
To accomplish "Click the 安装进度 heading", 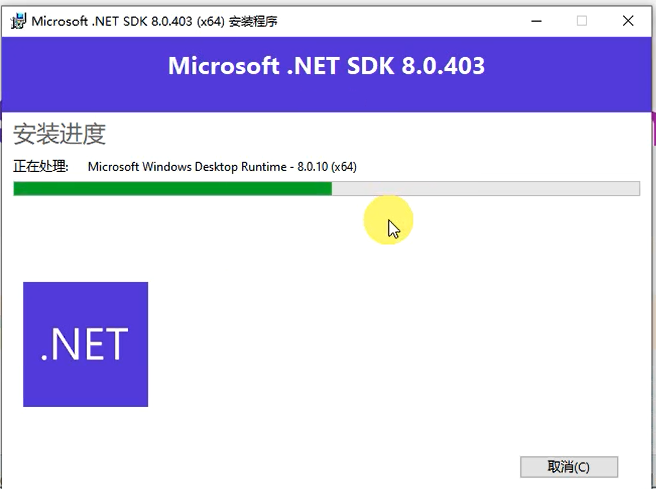I will pyautogui.click(x=59, y=134).
